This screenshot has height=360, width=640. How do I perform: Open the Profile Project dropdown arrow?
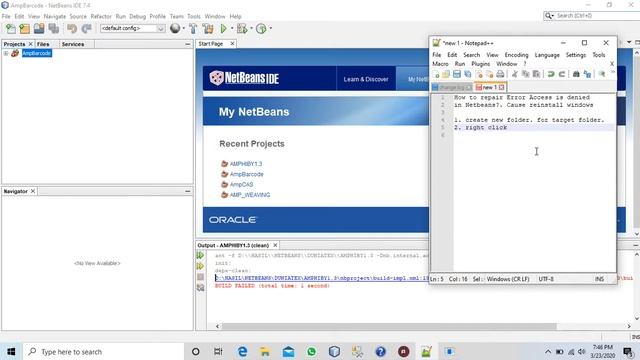coord(270,29)
